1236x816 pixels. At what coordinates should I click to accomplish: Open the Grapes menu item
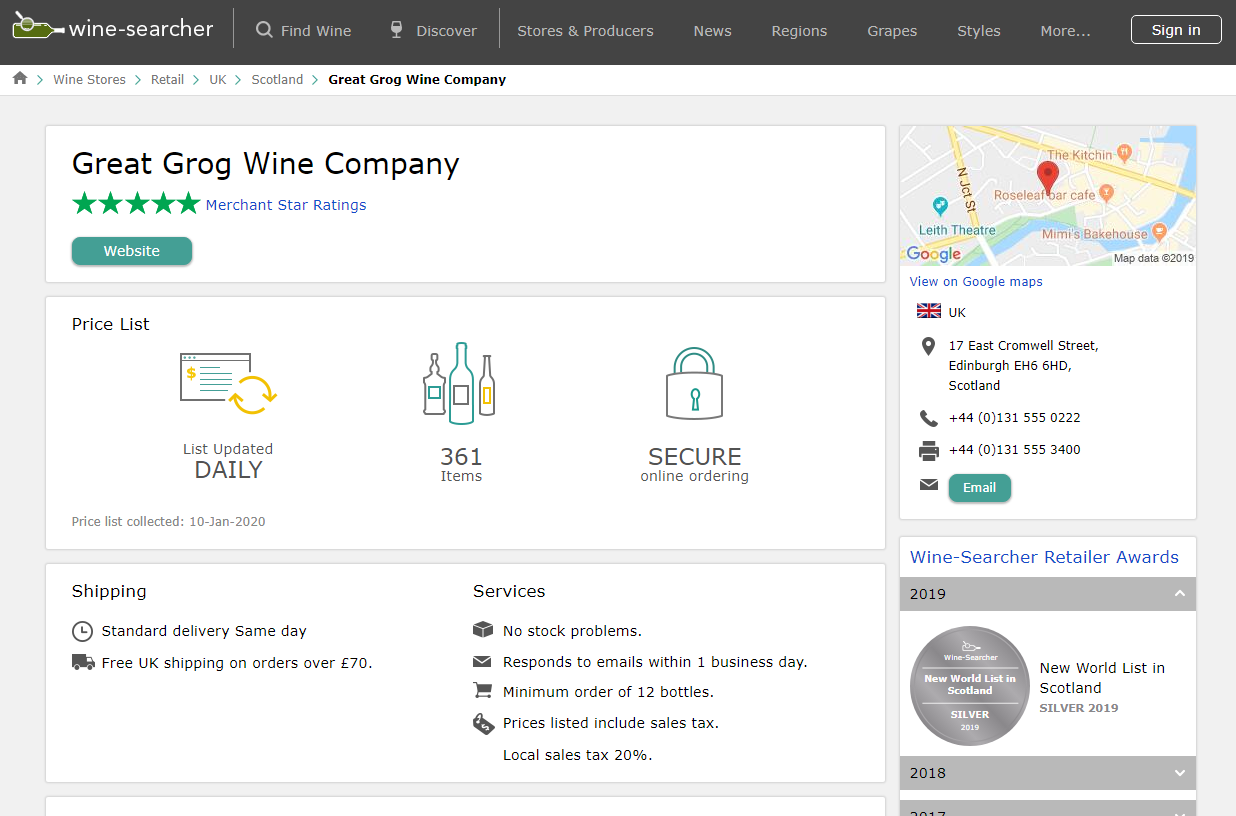[x=892, y=31]
